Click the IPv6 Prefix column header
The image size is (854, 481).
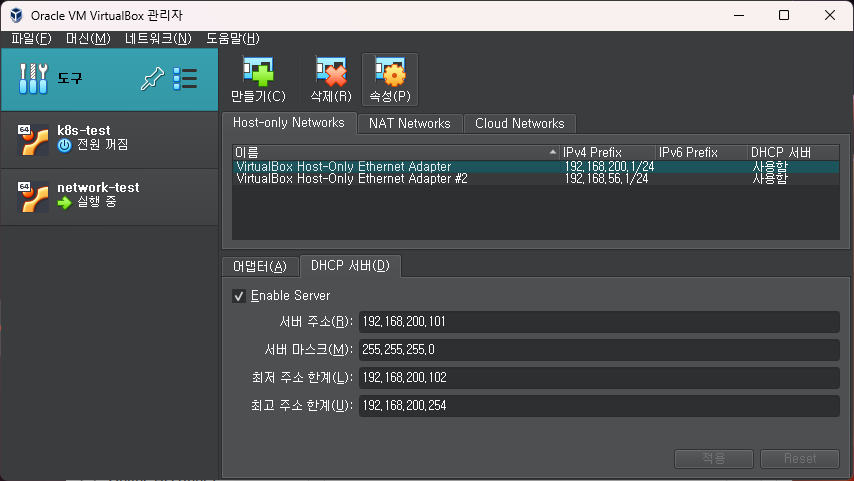702,153
